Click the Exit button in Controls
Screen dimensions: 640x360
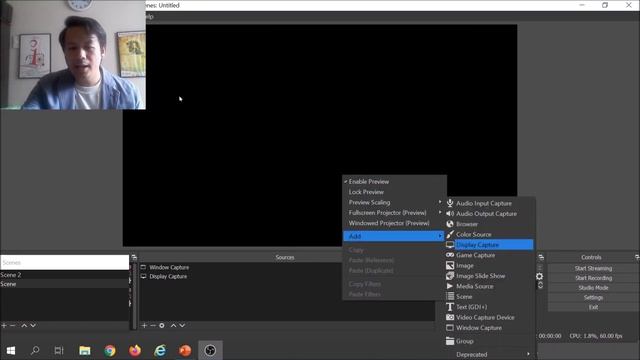click(593, 307)
